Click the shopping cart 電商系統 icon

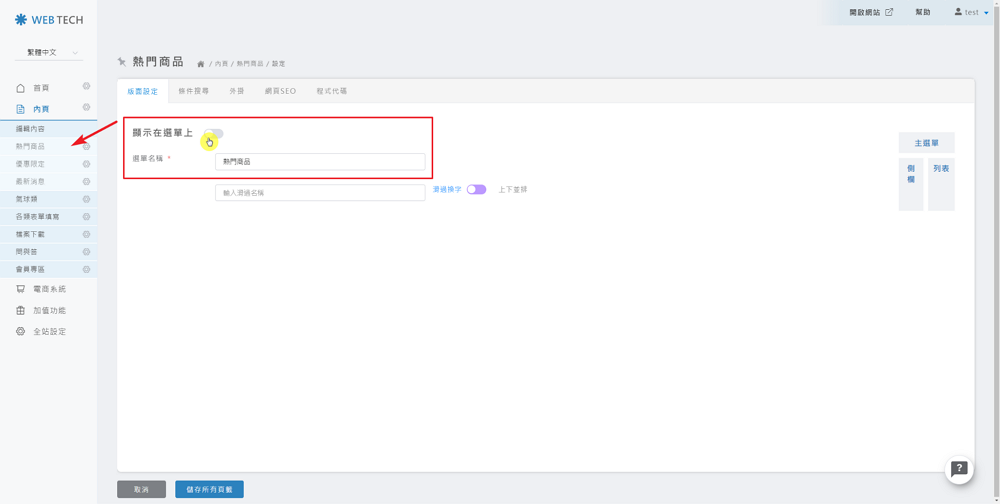(x=20, y=289)
